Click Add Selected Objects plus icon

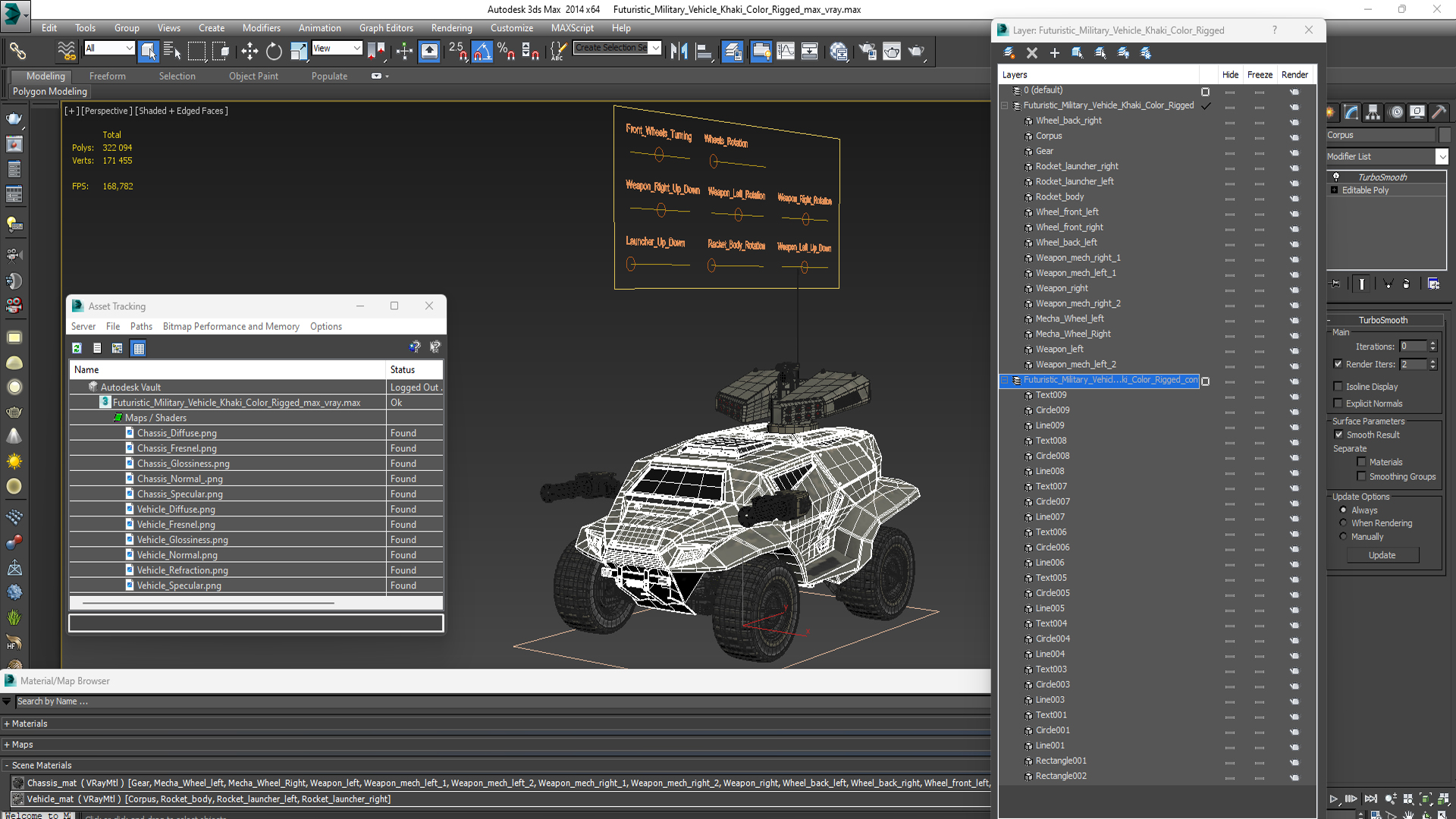click(x=1055, y=52)
